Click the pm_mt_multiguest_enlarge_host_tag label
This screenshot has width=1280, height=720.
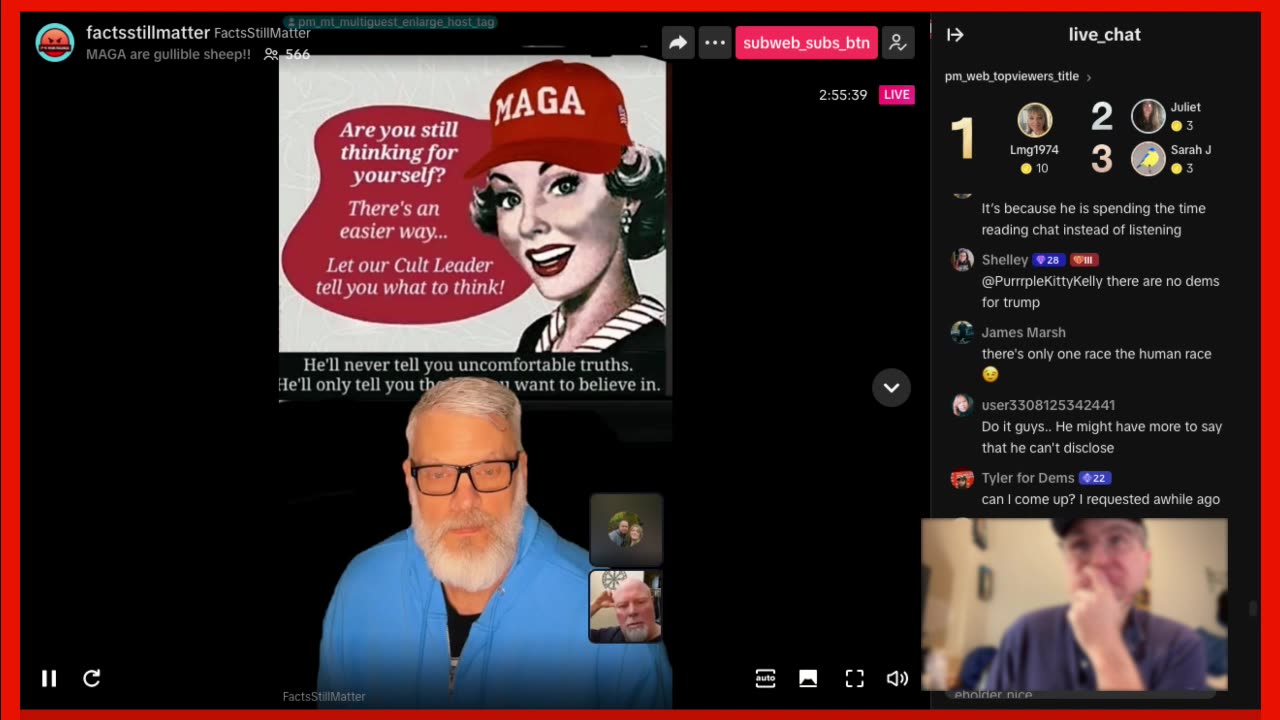point(390,22)
